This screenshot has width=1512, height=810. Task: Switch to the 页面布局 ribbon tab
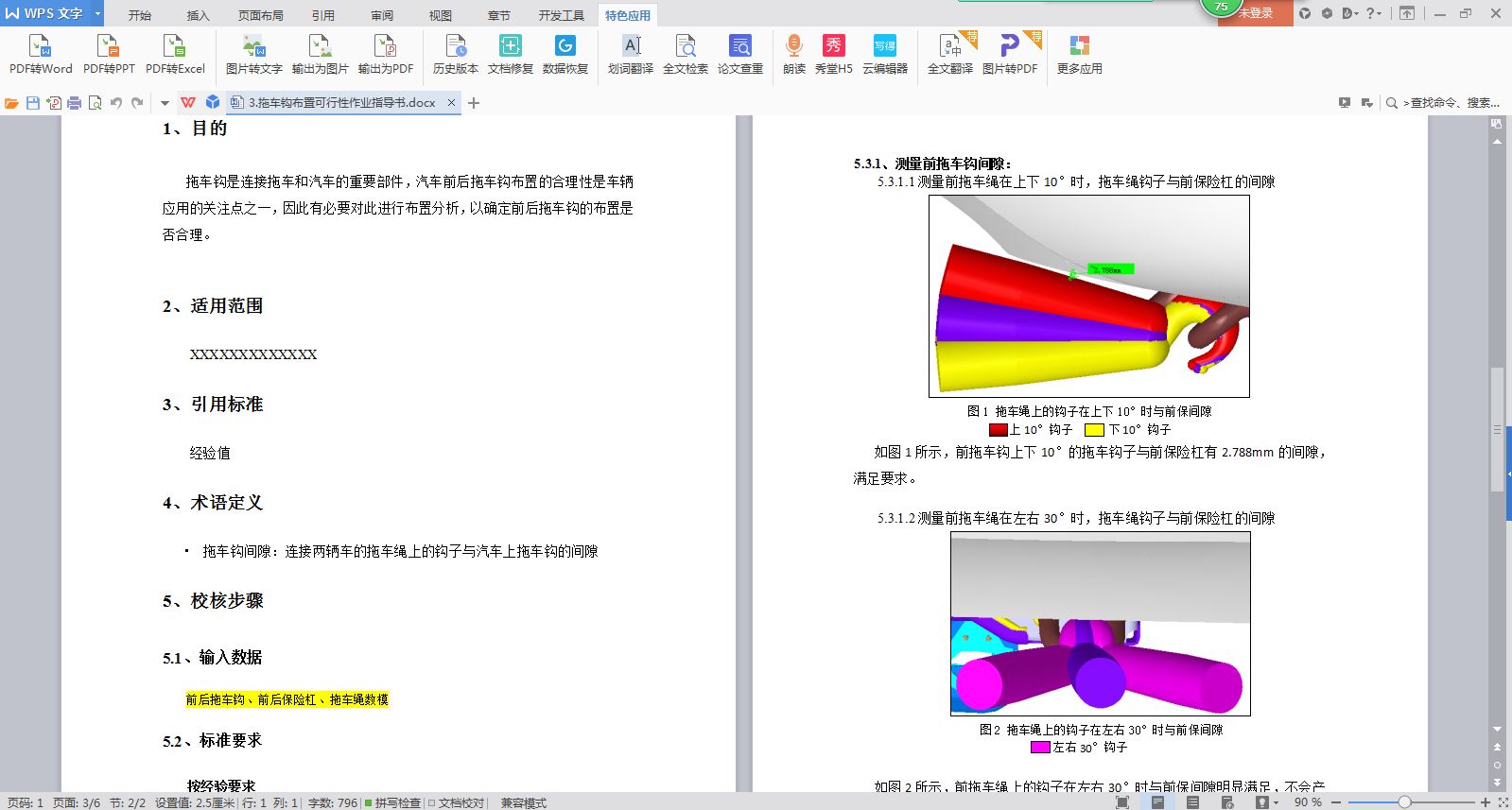[x=261, y=15]
